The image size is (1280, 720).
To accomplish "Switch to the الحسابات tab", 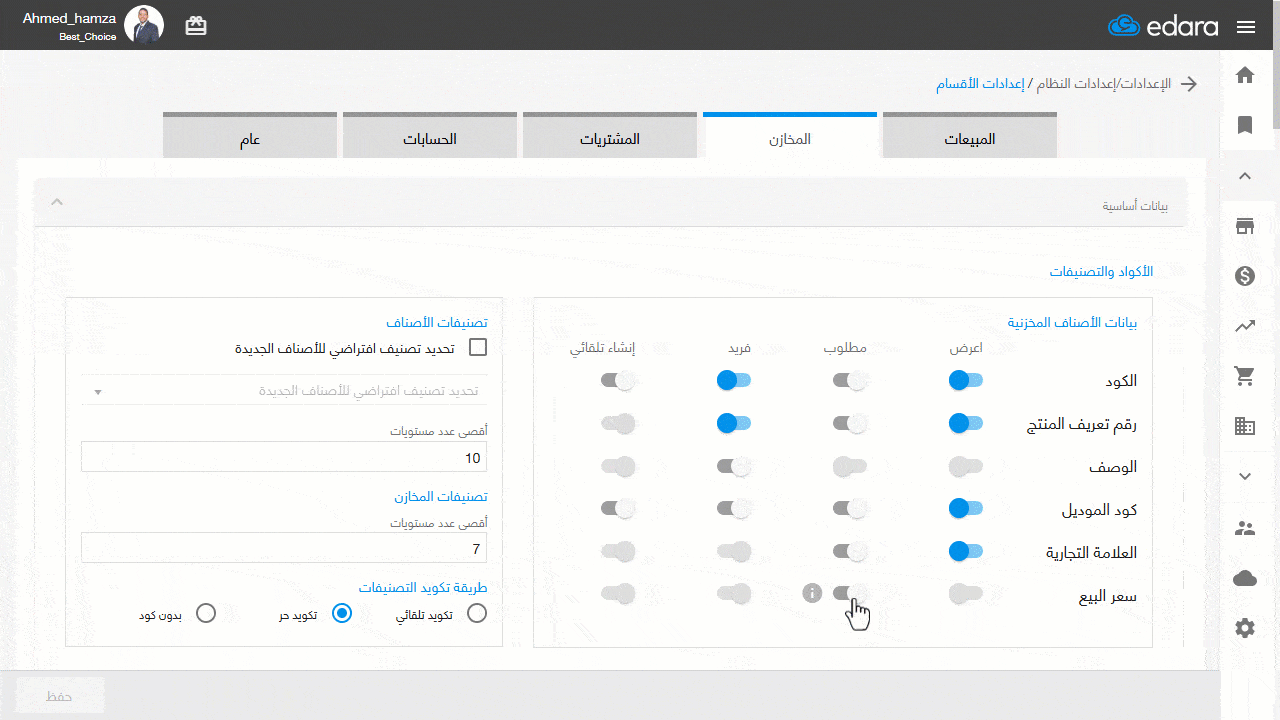I will tap(429, 139).
